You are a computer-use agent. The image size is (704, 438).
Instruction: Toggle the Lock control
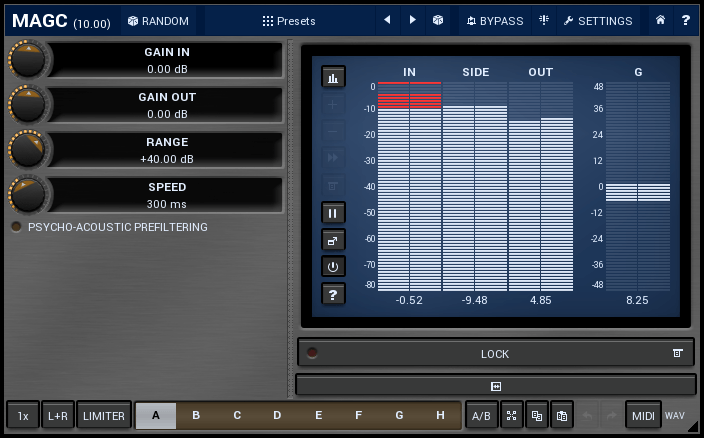click(x=495, y=353)
